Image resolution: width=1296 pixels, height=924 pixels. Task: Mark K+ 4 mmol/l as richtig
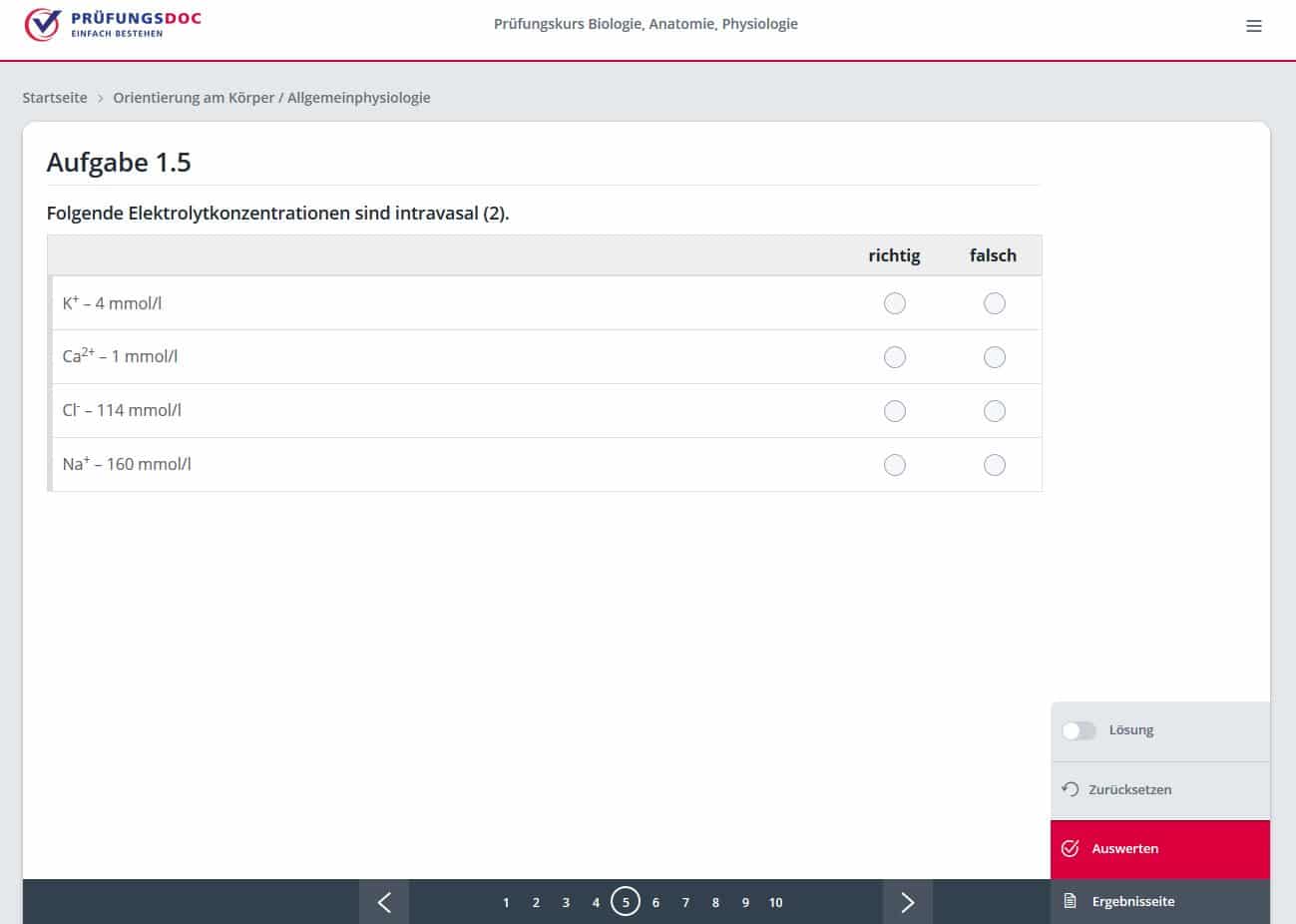895,303
